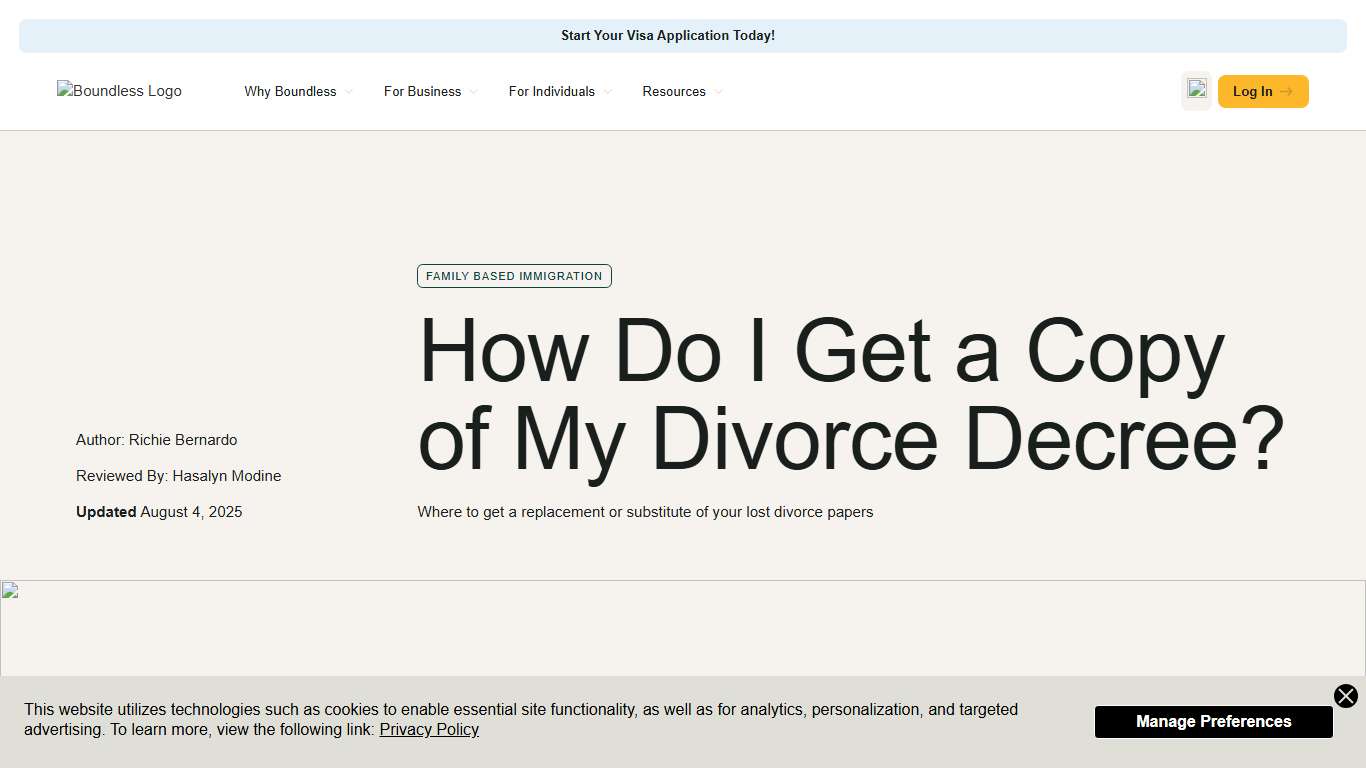Screen dimensions: 1366x768
Task: Expand the Resources chevron
Action: 719,92
